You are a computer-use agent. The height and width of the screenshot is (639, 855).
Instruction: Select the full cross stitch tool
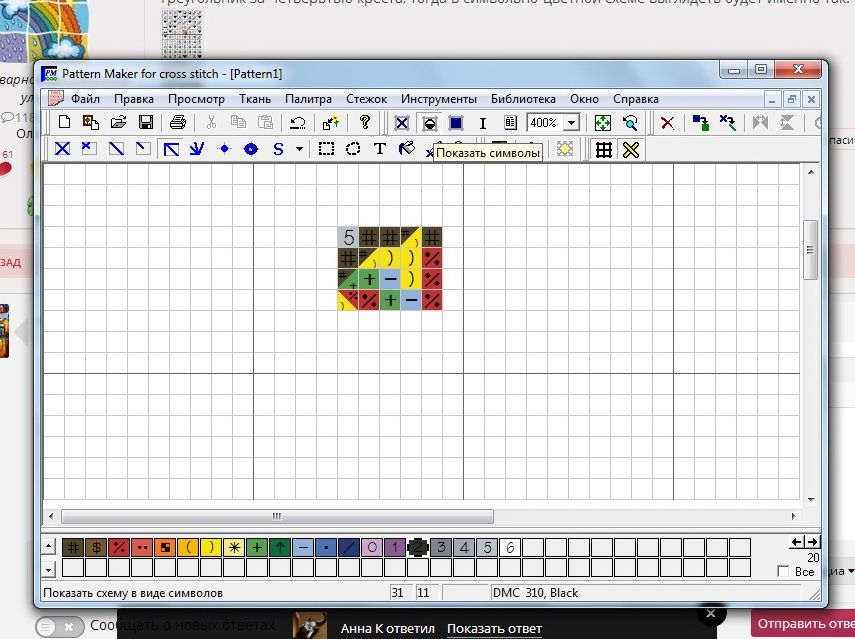tap(62, 149)
